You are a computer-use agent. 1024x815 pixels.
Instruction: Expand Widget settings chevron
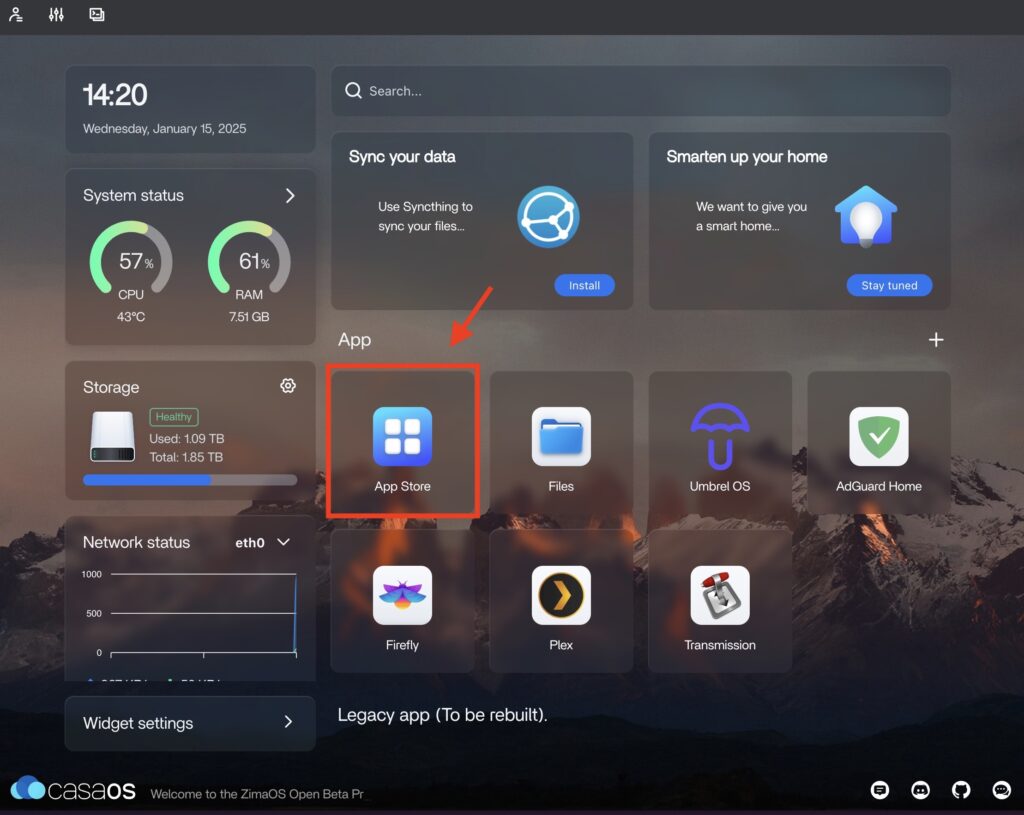(x=288, y=722)
